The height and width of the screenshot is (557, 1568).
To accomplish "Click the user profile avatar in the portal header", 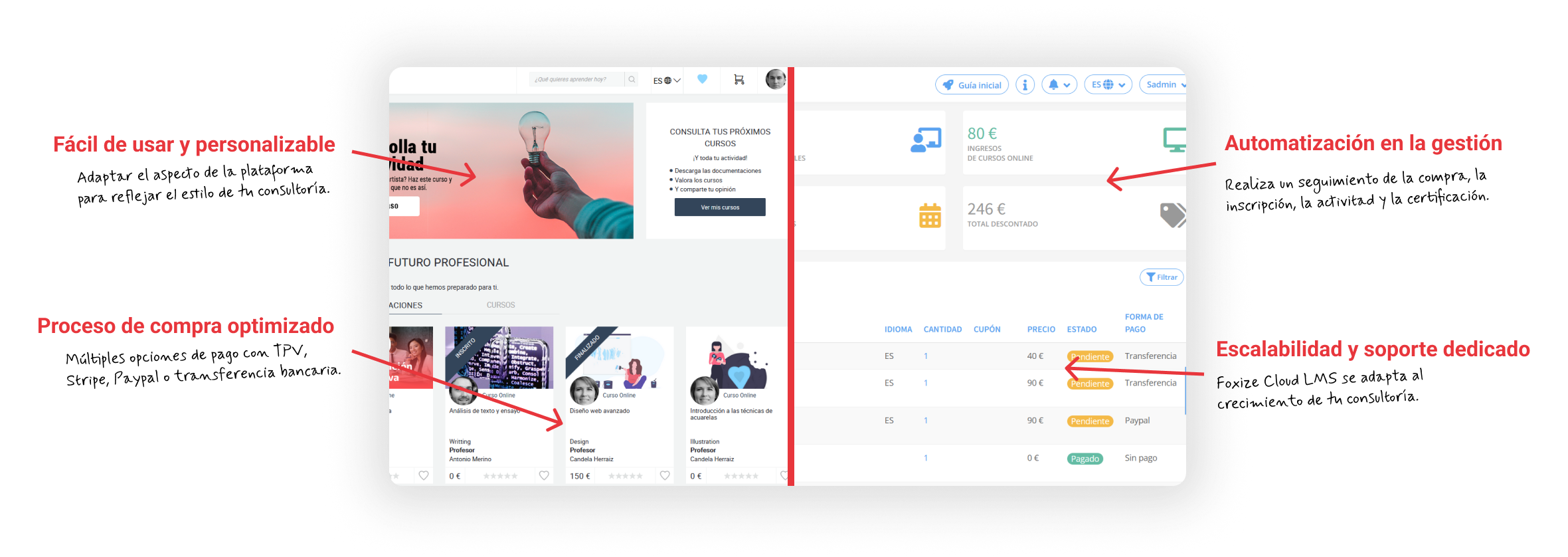I will tap(775, 79).
